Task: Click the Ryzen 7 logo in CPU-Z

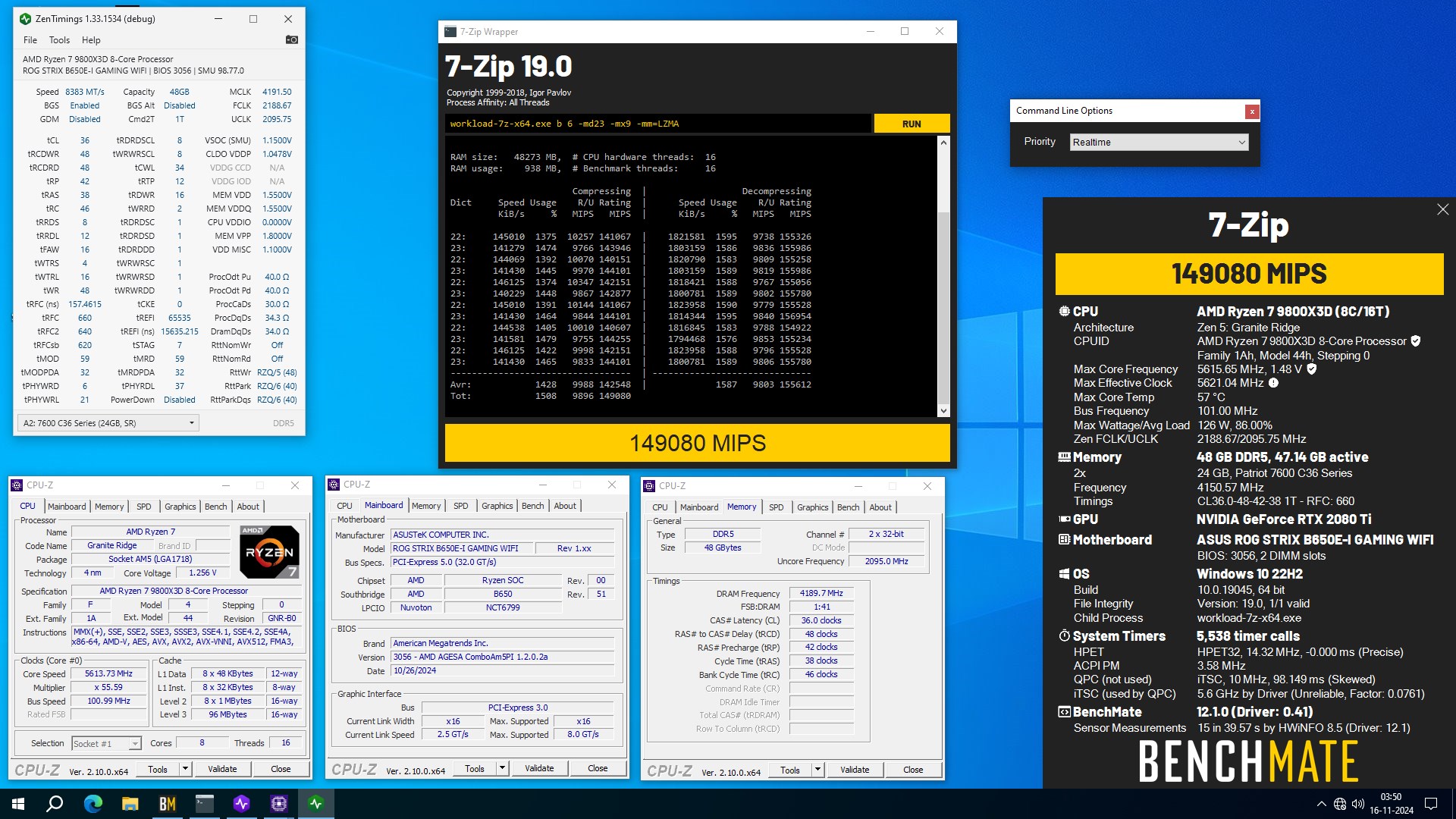Action: (269, 552)
